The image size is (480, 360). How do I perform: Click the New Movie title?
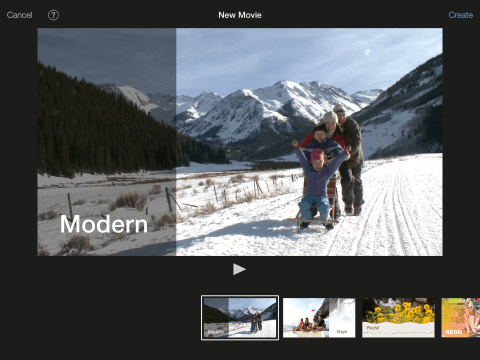click(x=240, y=15)
